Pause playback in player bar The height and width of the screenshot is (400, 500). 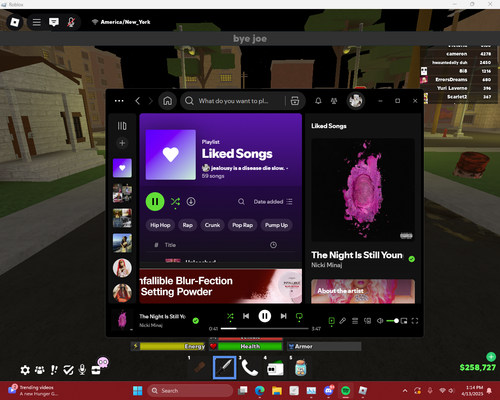pos(265,316)
